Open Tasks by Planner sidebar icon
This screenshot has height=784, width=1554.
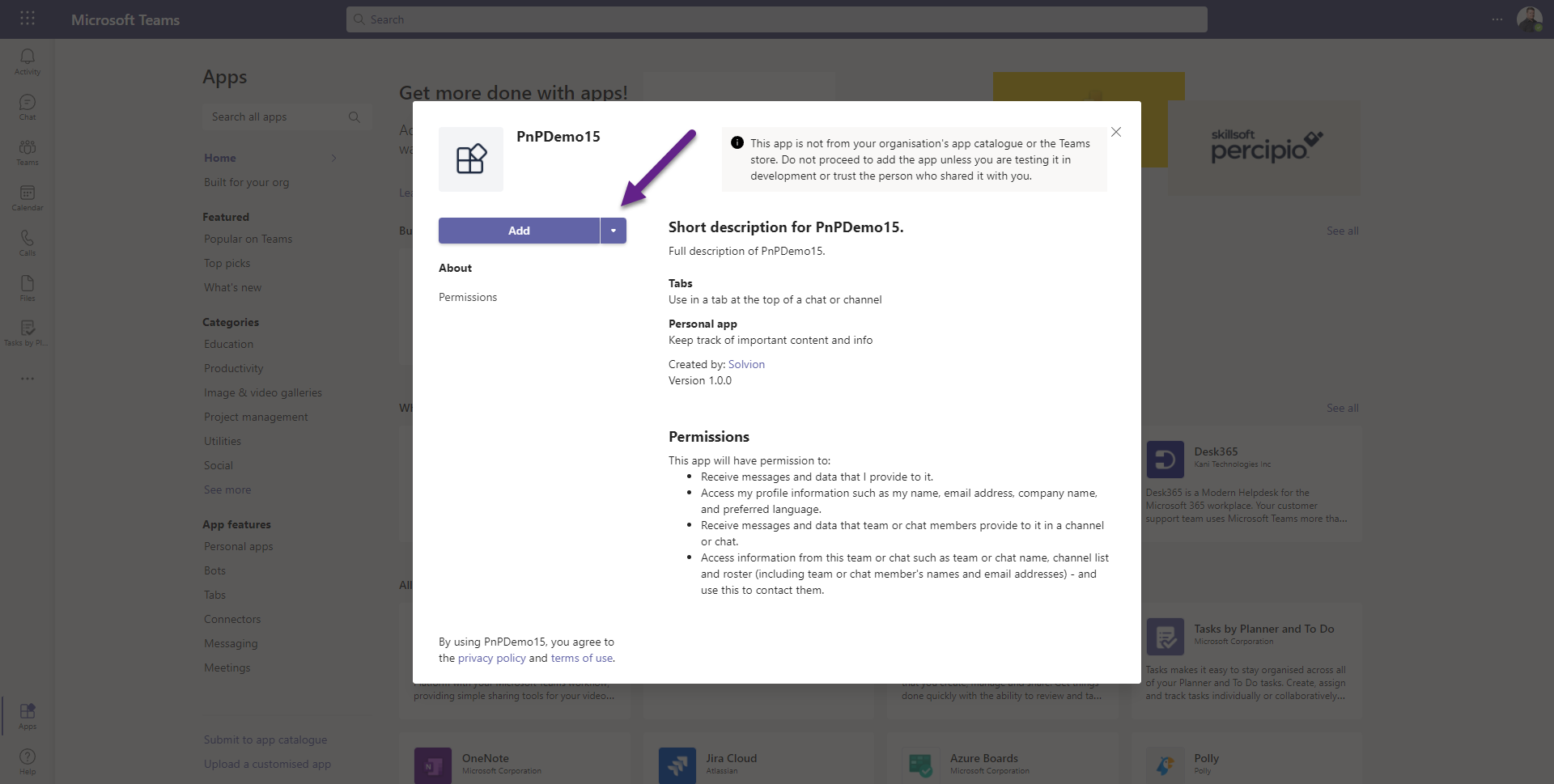click(28, 332)
